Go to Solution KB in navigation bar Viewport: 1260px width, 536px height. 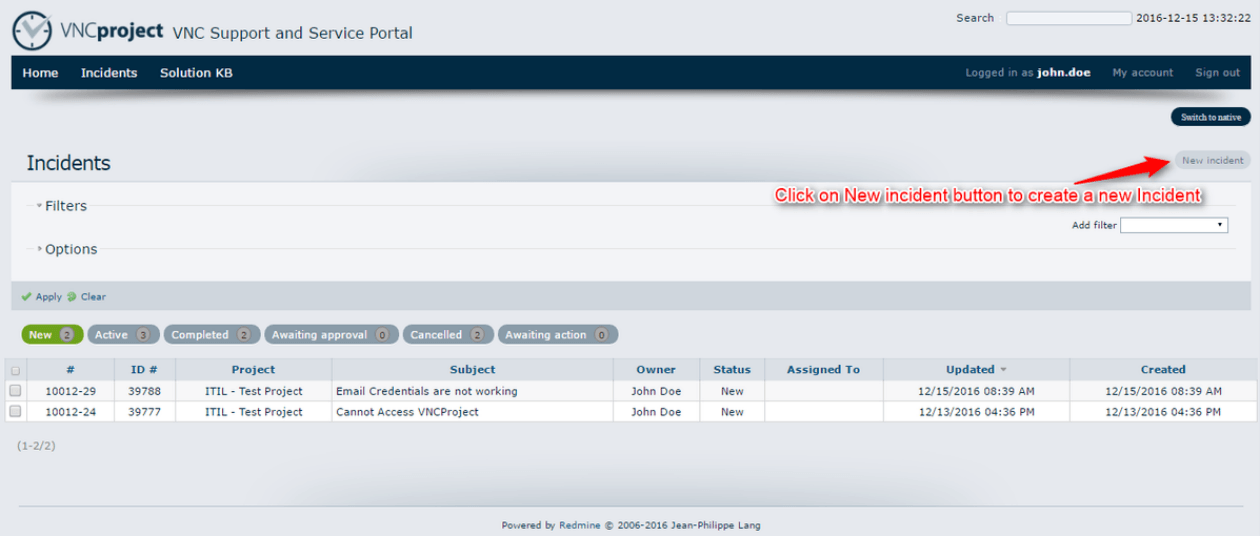coord(196,73)
